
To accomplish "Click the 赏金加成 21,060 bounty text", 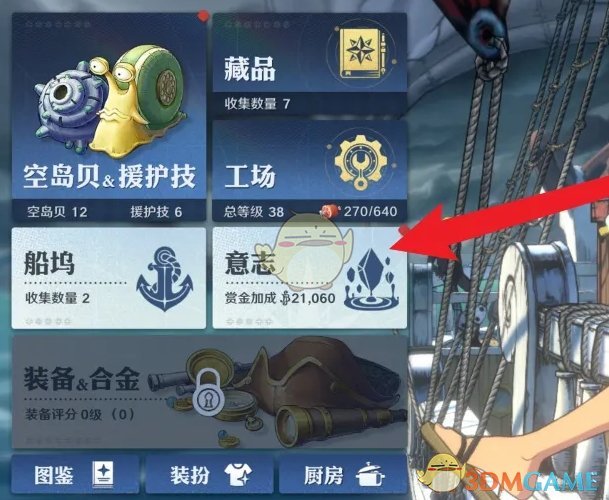I will (x=280, y=298).
